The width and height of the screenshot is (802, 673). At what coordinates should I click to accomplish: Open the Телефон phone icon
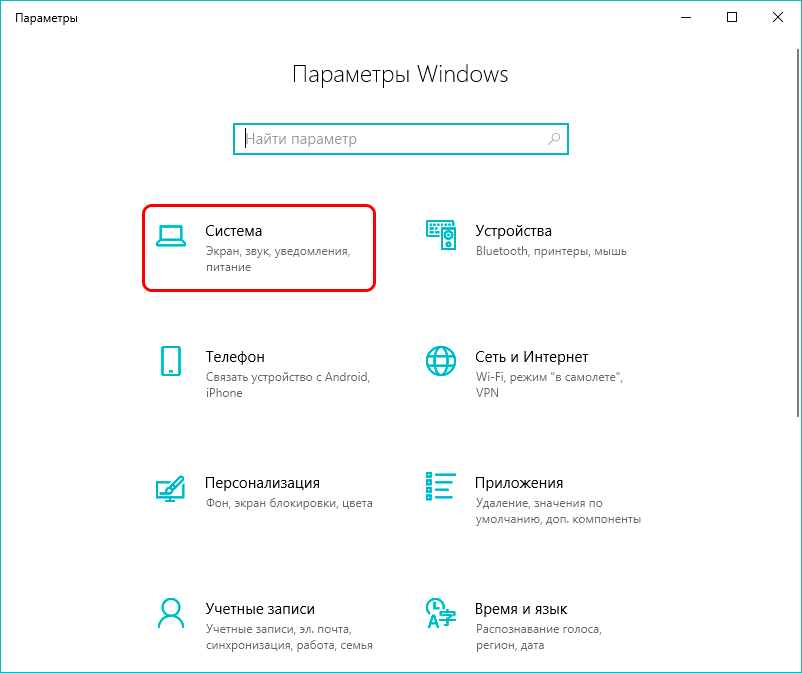171,361
